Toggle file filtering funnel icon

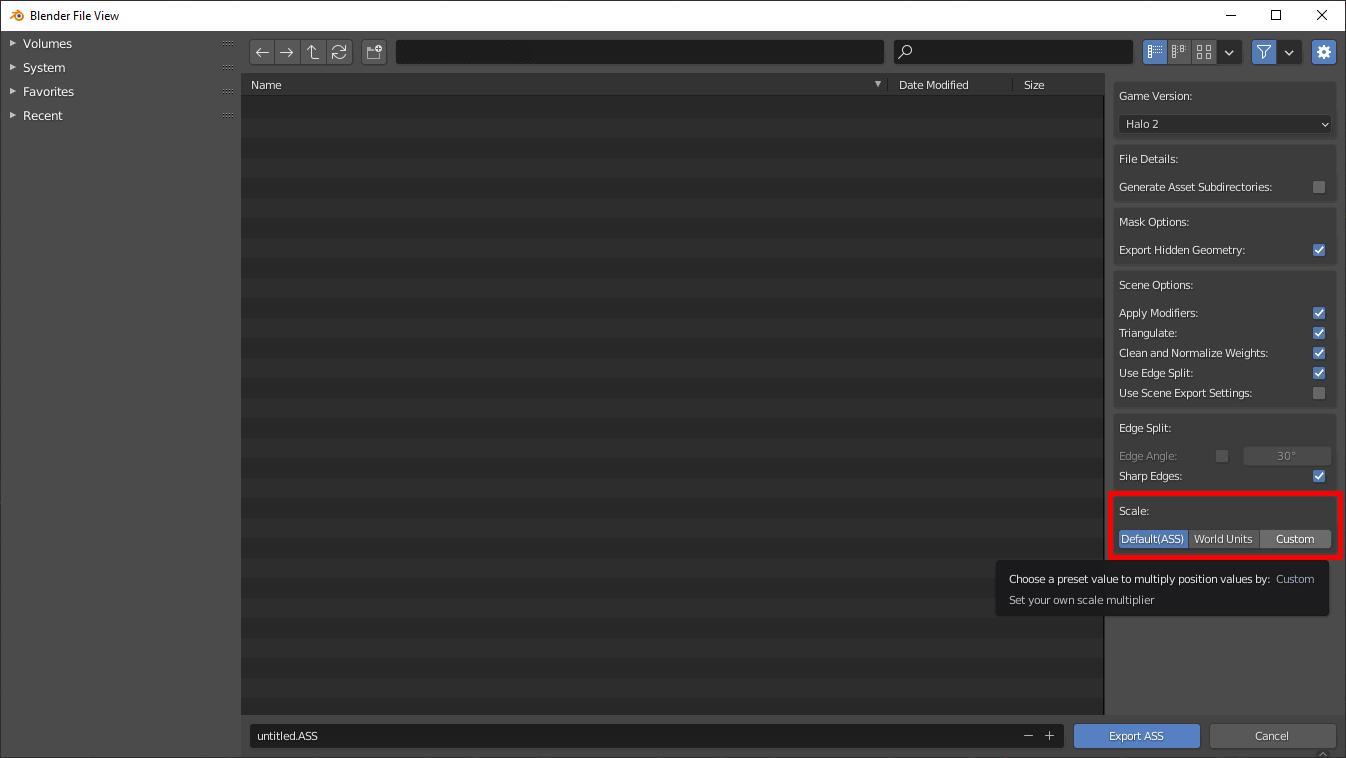[x=1264, y=52]
